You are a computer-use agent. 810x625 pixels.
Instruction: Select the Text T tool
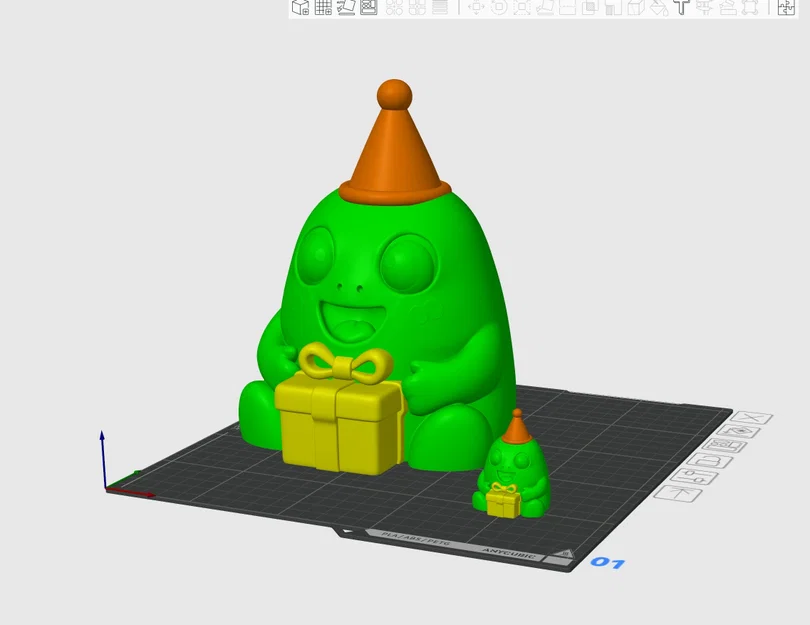click(x=681, y=7)
